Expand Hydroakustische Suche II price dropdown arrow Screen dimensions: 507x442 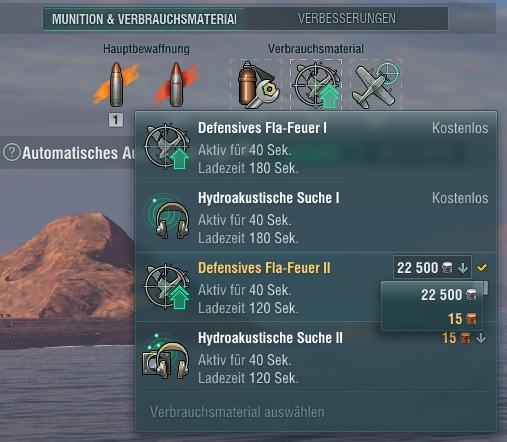pos(481,338)
